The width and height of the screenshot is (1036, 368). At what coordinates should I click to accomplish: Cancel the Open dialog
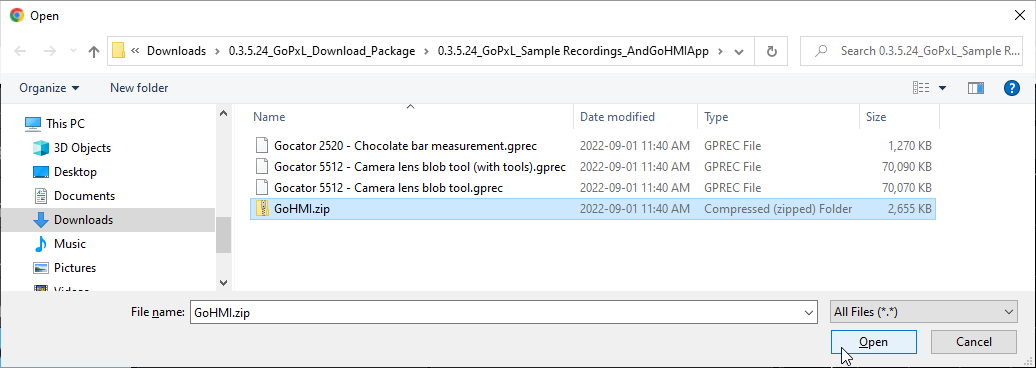[x=973, y=342]
